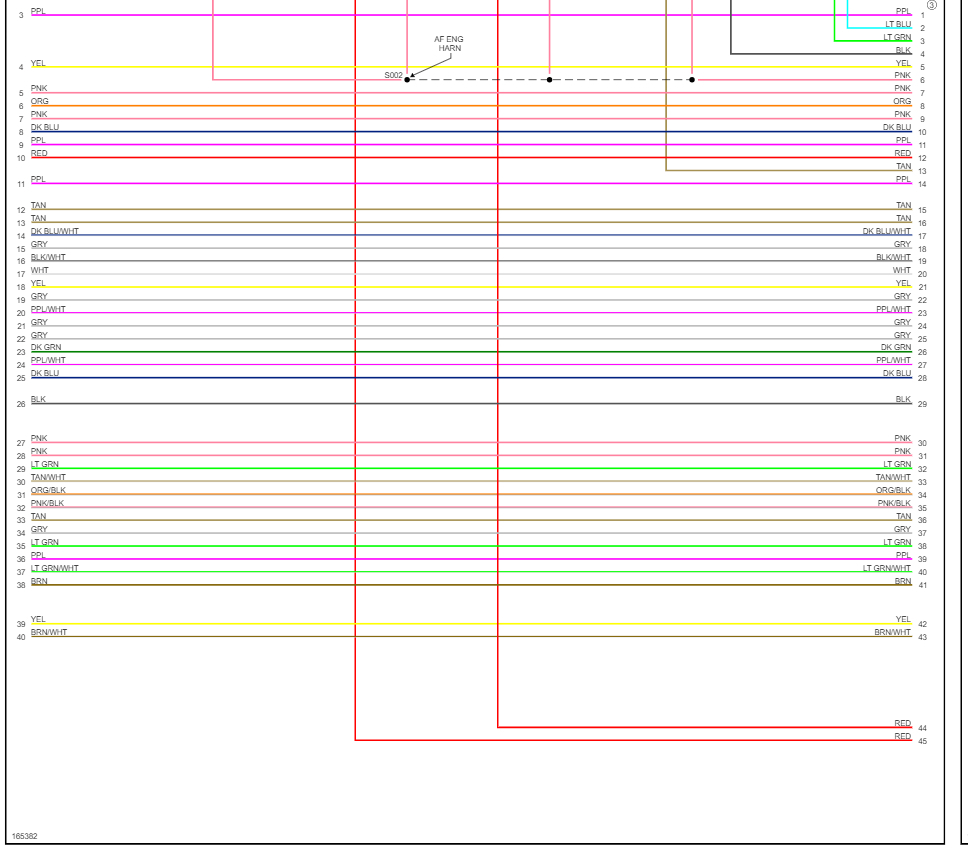Select pin number 43 beside BRN/WHT
The height and width of the screenshot is (850, 968).
point(922,638)
